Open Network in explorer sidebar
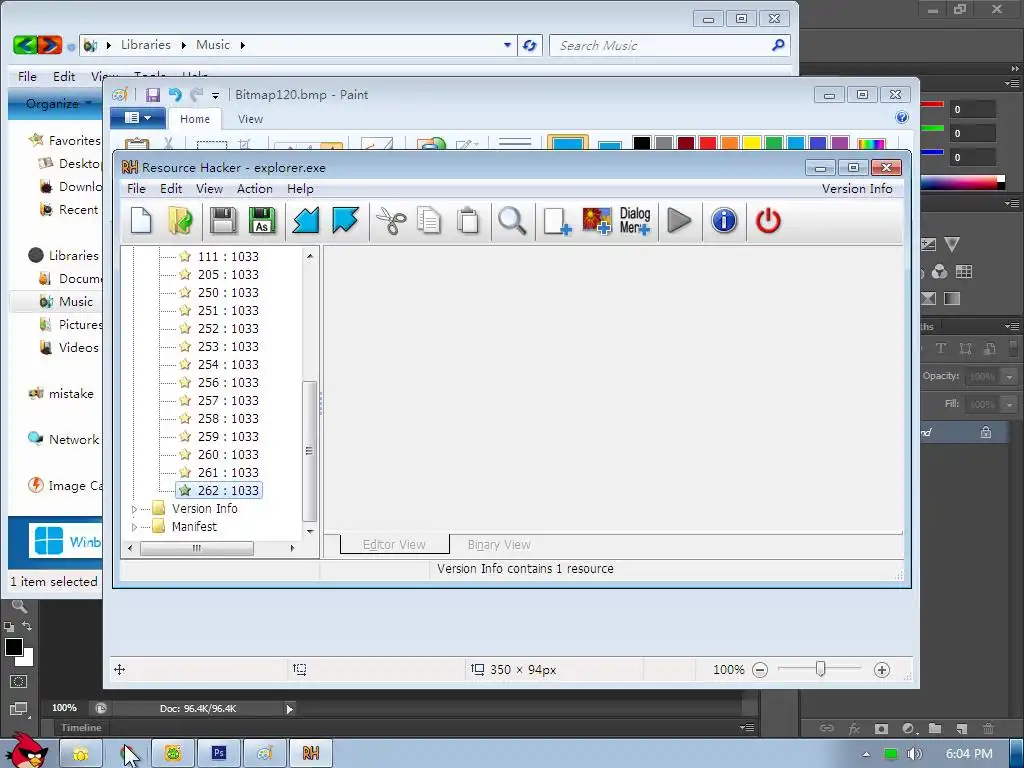Image resolution: width=1024 pixels, height=768 pixels. [63, 440]
